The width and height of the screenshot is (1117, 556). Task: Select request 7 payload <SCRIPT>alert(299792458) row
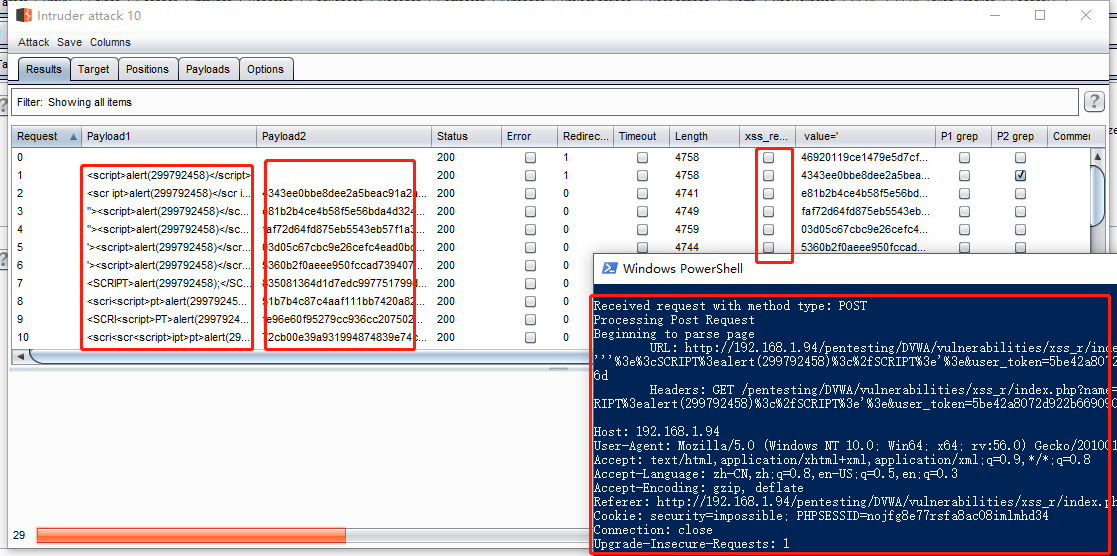tap(169, 283)
